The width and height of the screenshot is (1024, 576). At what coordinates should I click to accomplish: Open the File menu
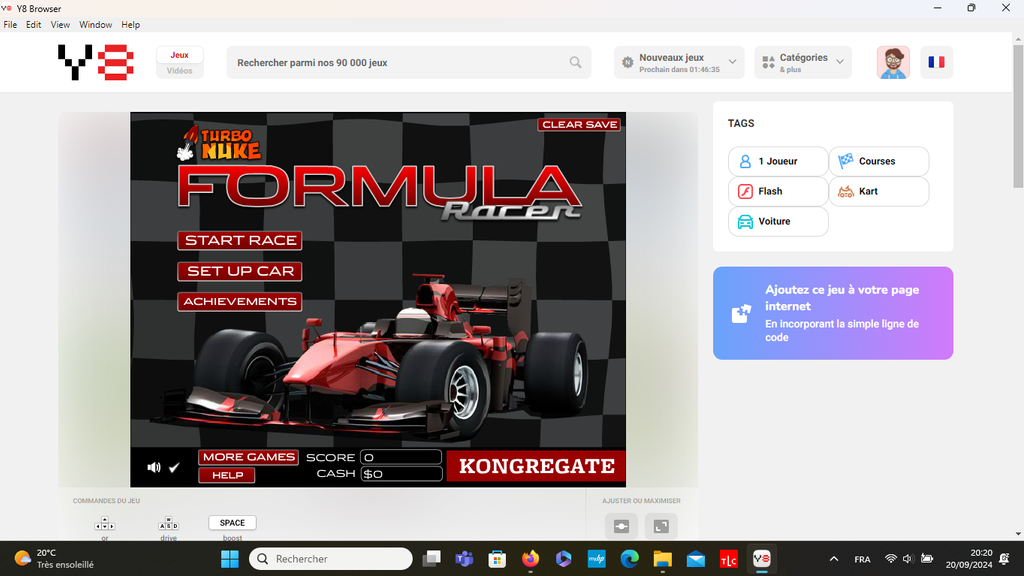pyautogui.click(x=10, y=24)
